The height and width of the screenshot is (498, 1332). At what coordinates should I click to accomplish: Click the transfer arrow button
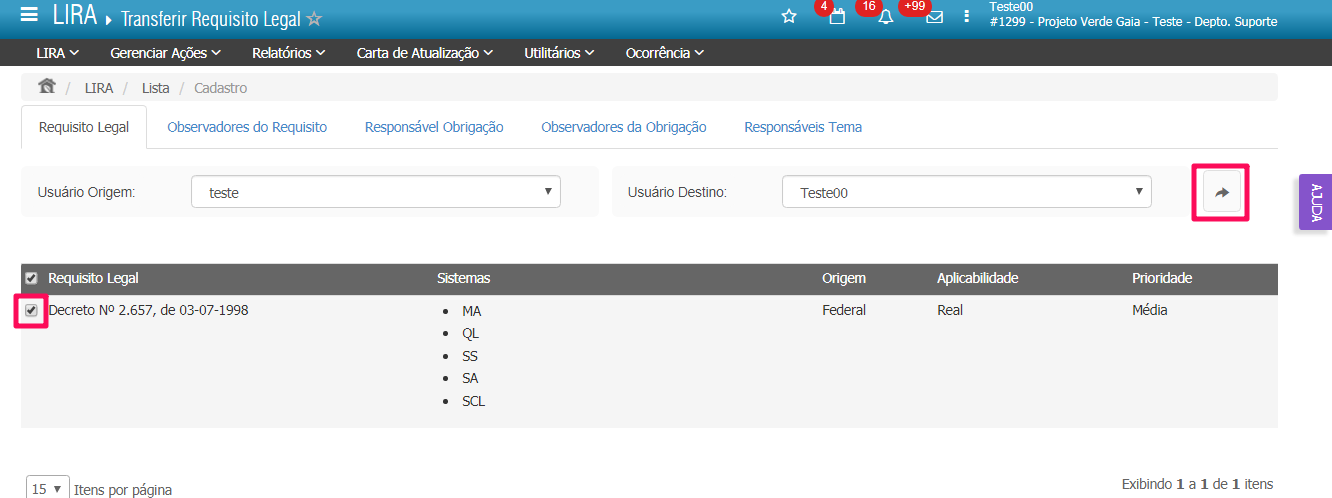(x=1221, y=193)
